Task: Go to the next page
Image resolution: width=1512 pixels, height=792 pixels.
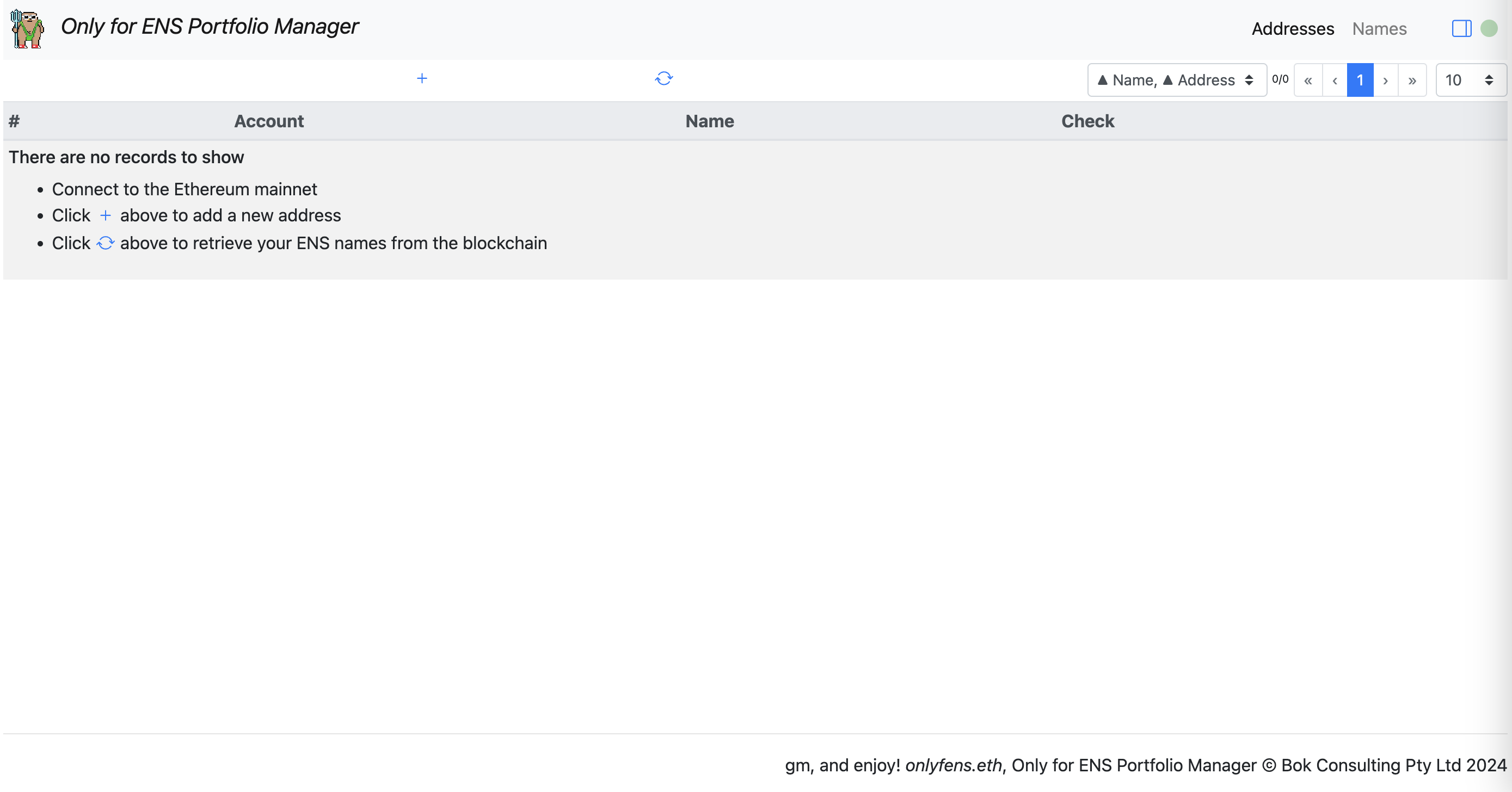Action: [x=1385, y=81]
